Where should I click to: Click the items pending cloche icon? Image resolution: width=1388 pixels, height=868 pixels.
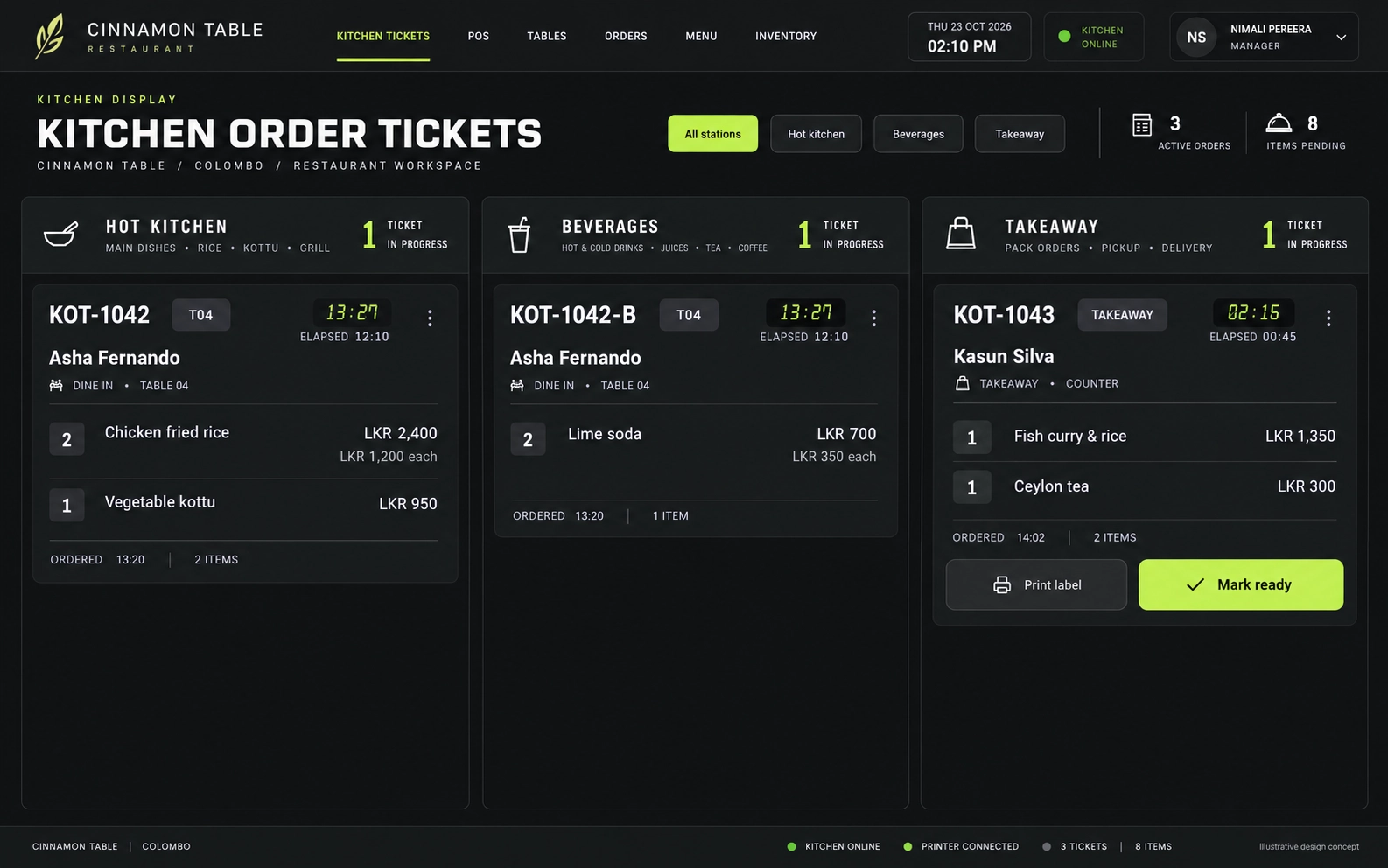[1279, 123]
